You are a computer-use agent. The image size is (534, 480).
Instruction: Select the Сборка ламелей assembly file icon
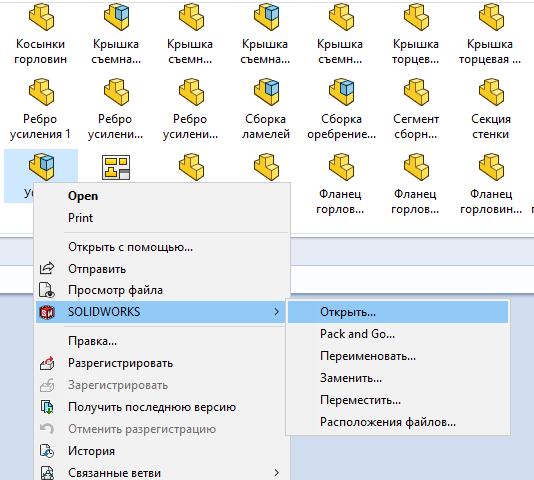(x=266, y=92)
